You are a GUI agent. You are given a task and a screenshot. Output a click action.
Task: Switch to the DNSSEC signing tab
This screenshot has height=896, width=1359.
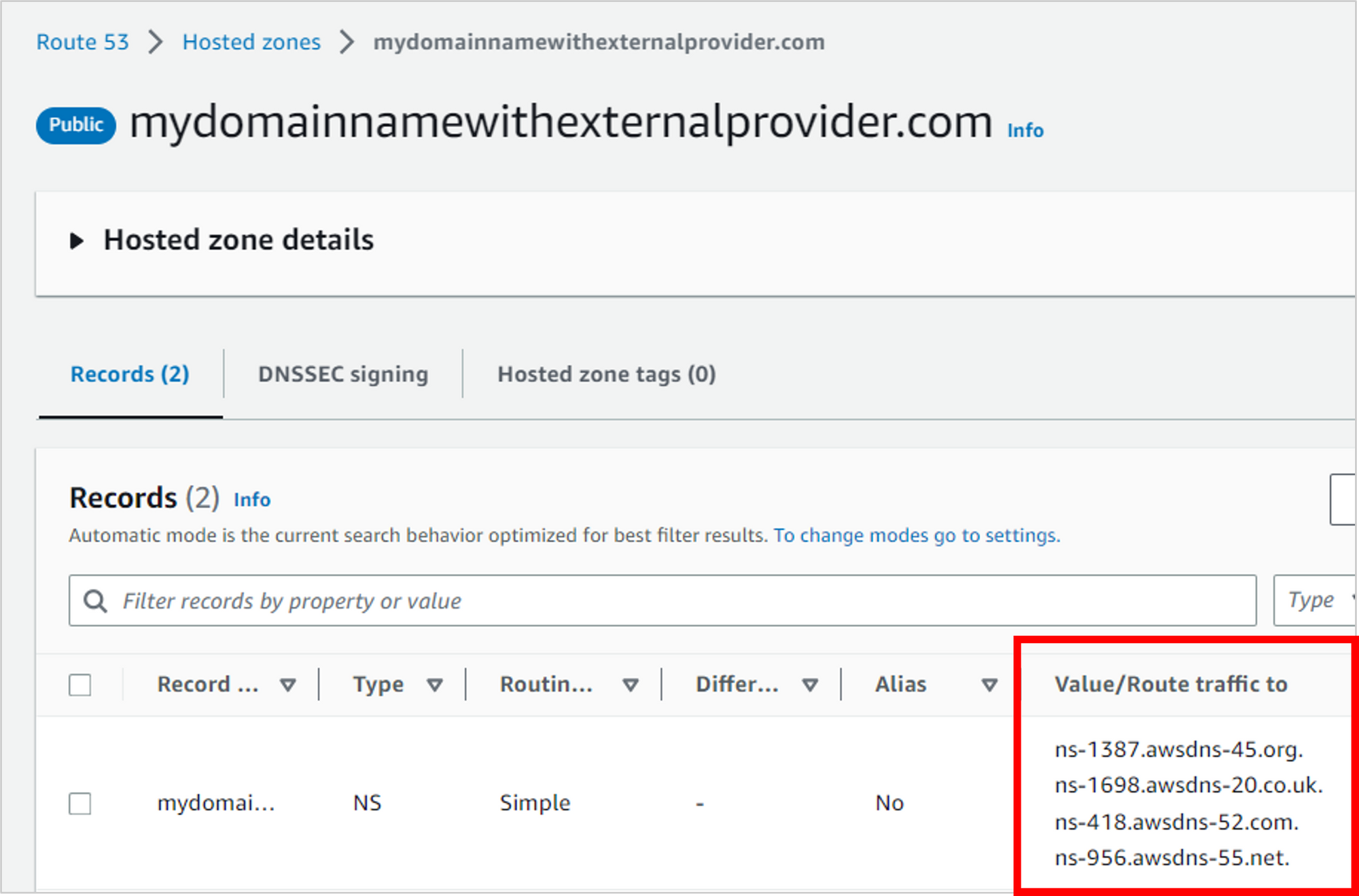[x=343, y=374]
